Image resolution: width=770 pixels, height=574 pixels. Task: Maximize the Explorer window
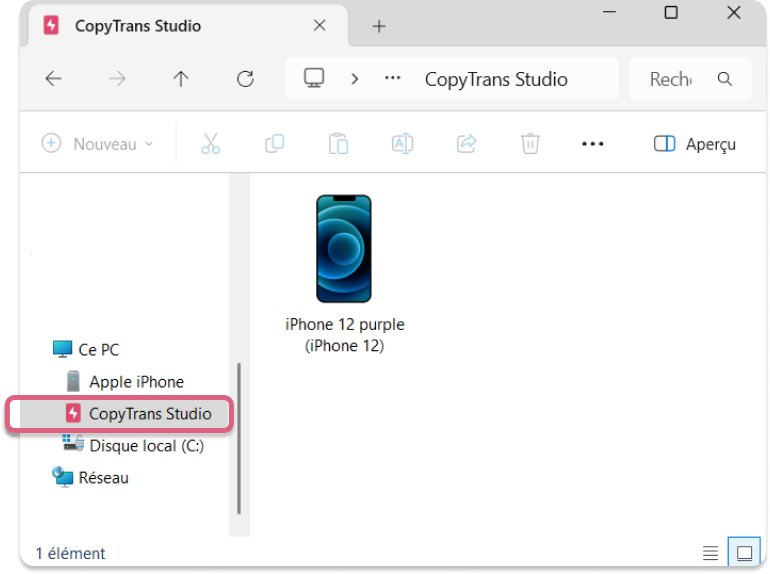pos(671,12)
